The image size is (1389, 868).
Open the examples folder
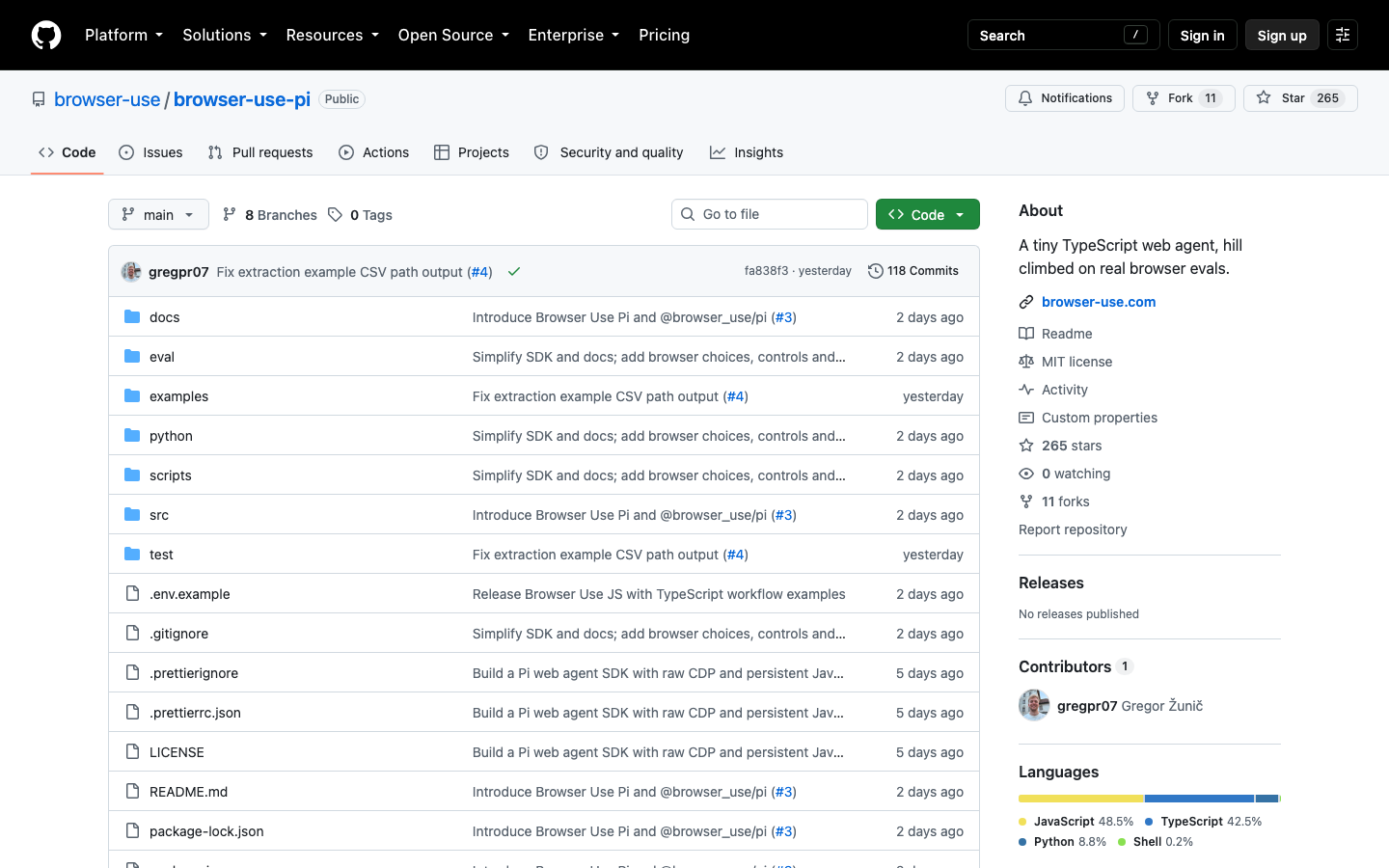point(179,396)
